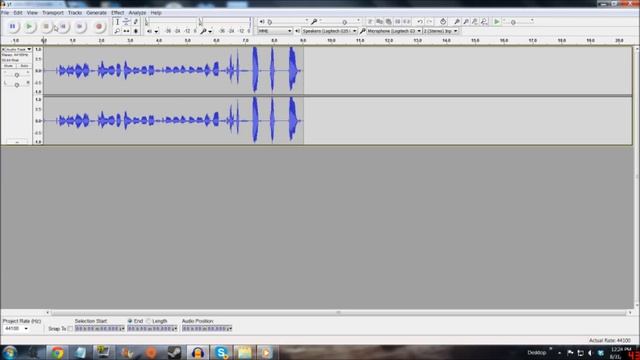The width and height of the screenshot is (640, 360).
Task: Toggle the track Mute button
Action: pyautogui.click(x=9, y=66)
